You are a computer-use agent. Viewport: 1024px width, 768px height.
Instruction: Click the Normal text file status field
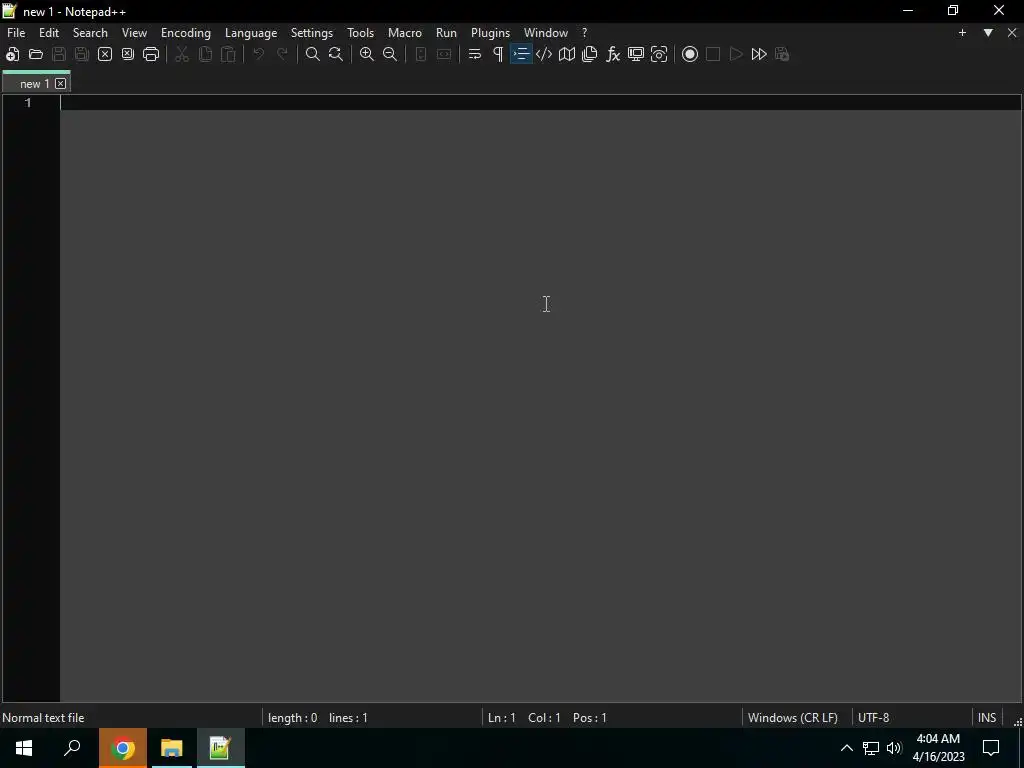(x=131, y=718)
